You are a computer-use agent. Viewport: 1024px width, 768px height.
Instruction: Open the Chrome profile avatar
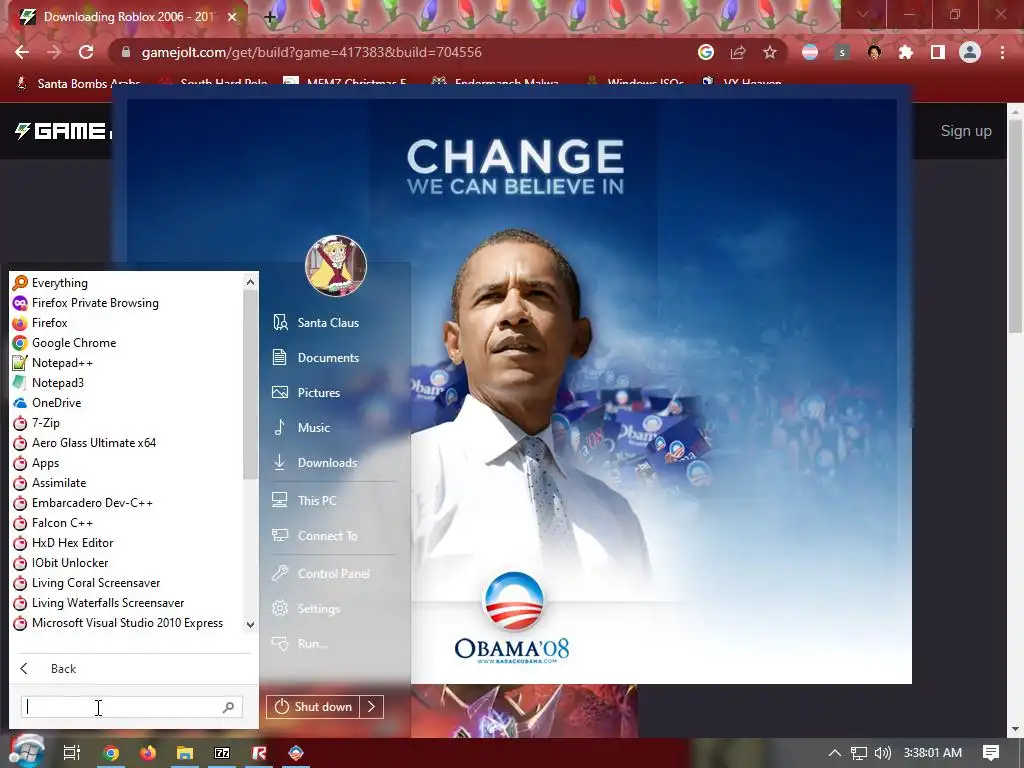pyautogui.click(x=970, y=52)
